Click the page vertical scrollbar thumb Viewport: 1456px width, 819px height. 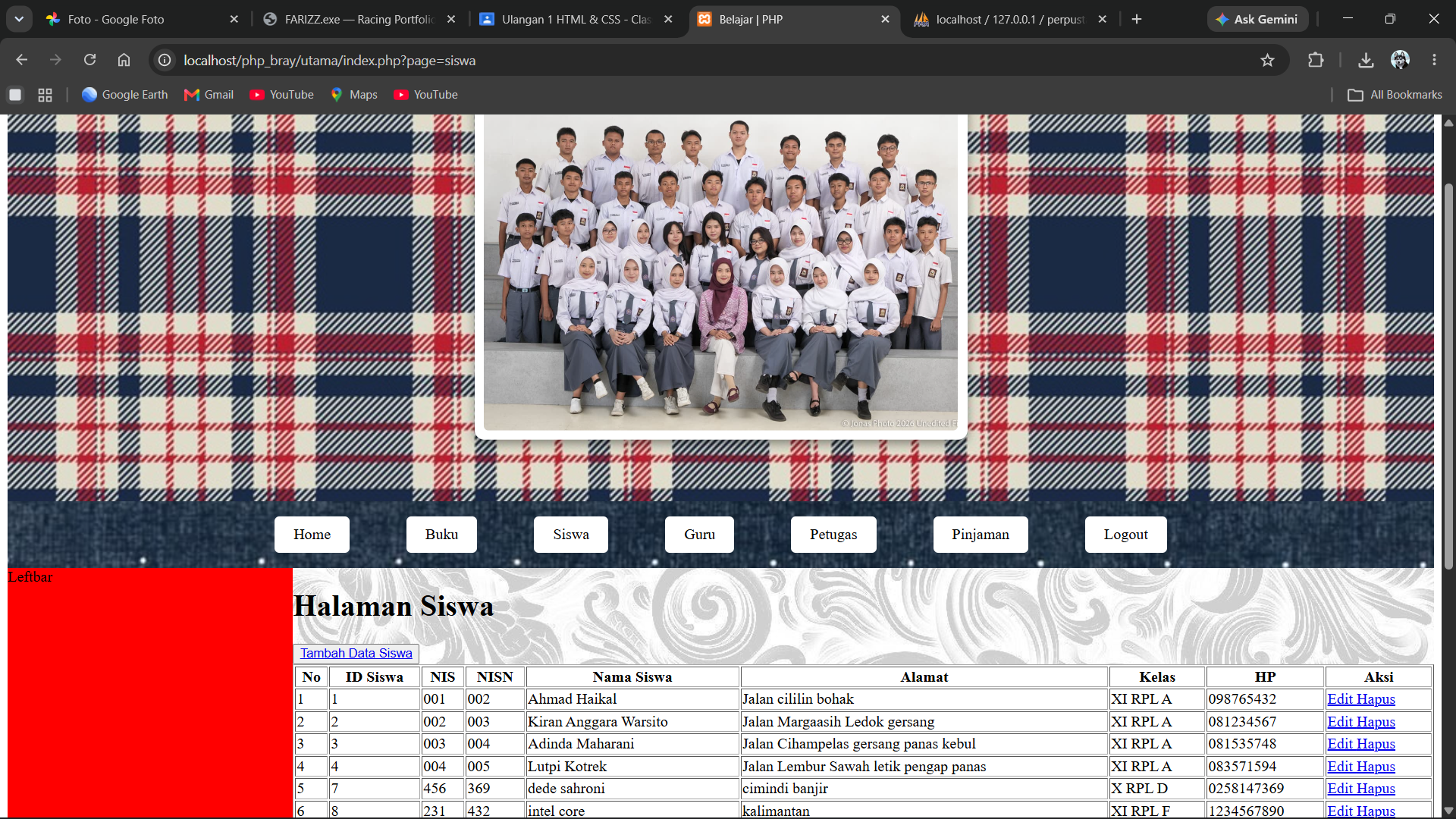click(x=1448, y=375)
